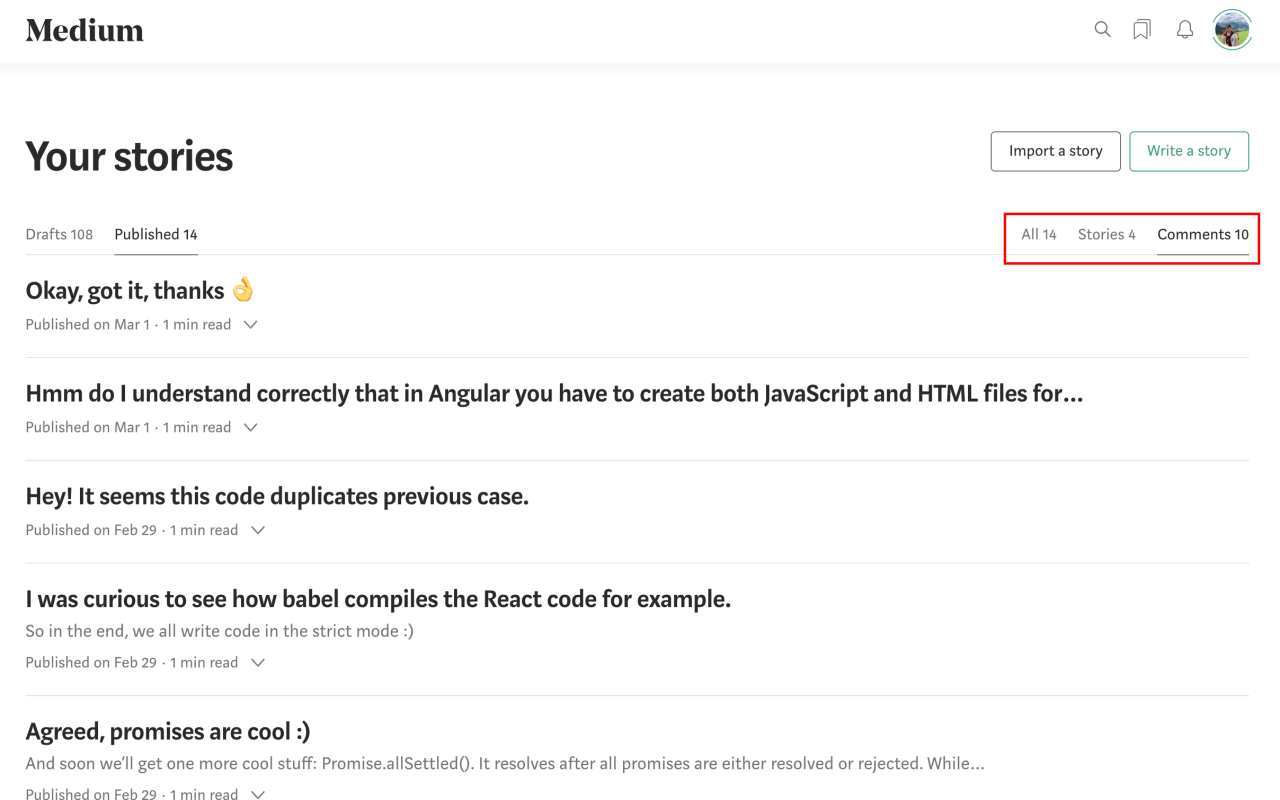
Task: Expand chevron for "Hey! It seems this code" comment
Action: (258, 531)
